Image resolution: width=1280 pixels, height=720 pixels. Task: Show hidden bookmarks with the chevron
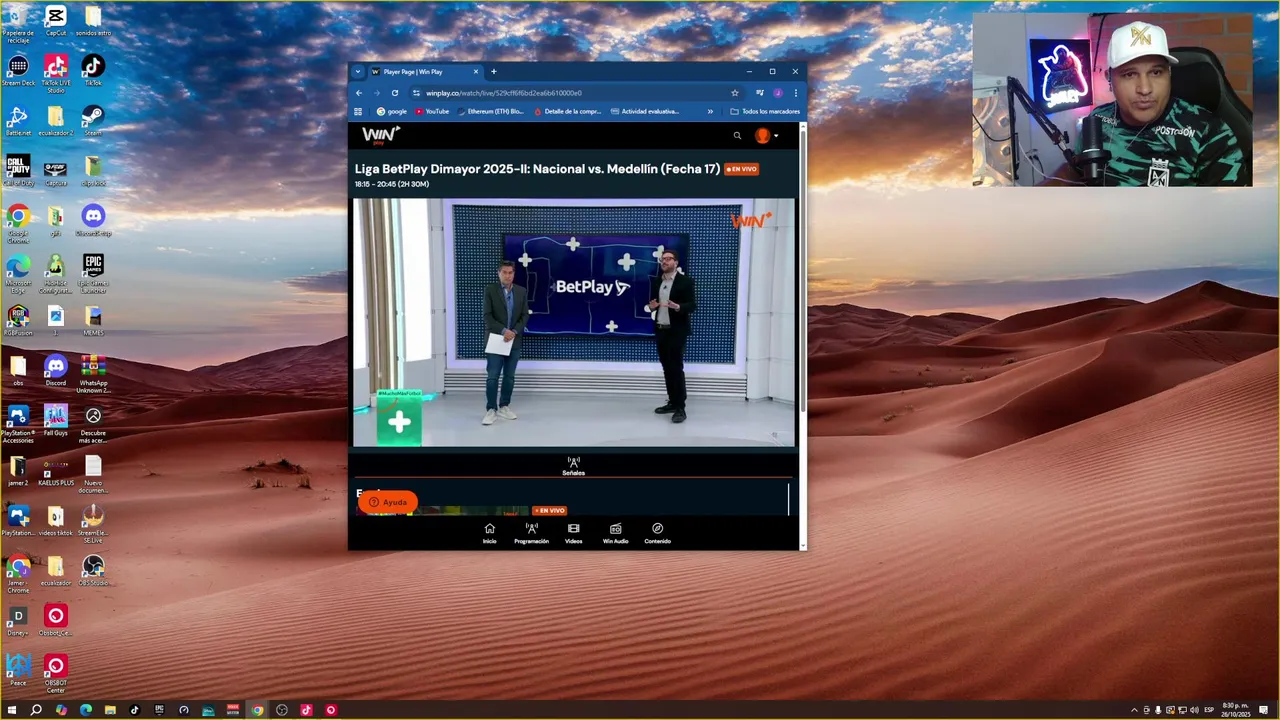tap(710, 111)
